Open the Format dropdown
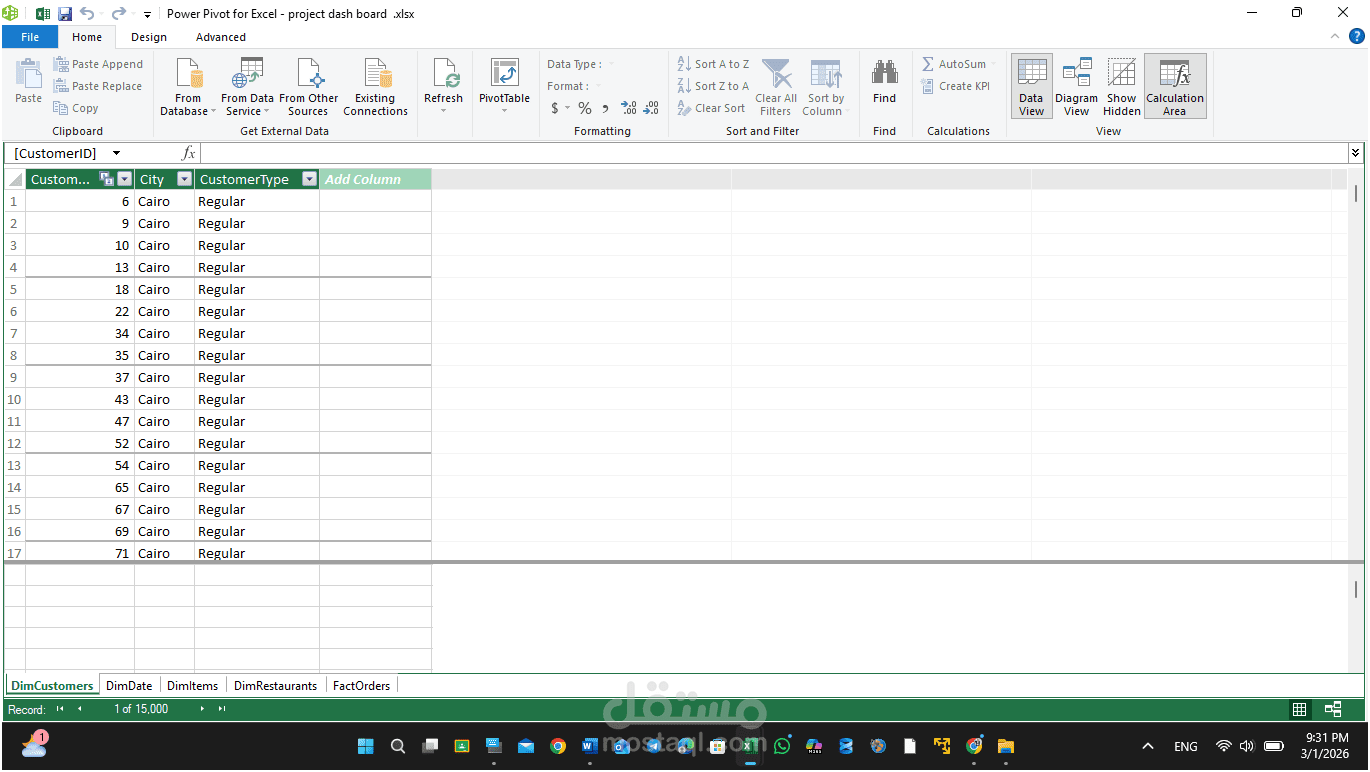This screenshot has height=772, width=1370. pos(598,86)
